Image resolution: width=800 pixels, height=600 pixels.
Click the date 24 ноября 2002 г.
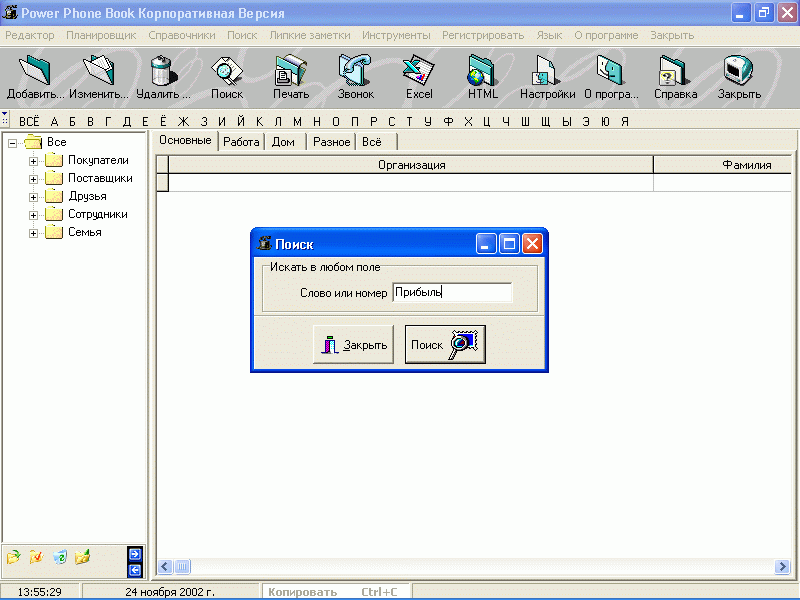[x=170, y=592]
